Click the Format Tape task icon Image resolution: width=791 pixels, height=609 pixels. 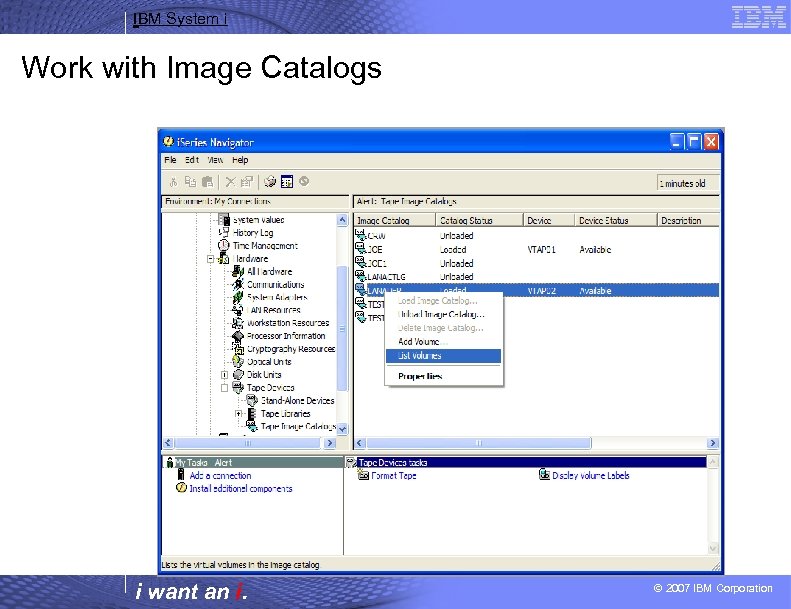click(363, 475)
